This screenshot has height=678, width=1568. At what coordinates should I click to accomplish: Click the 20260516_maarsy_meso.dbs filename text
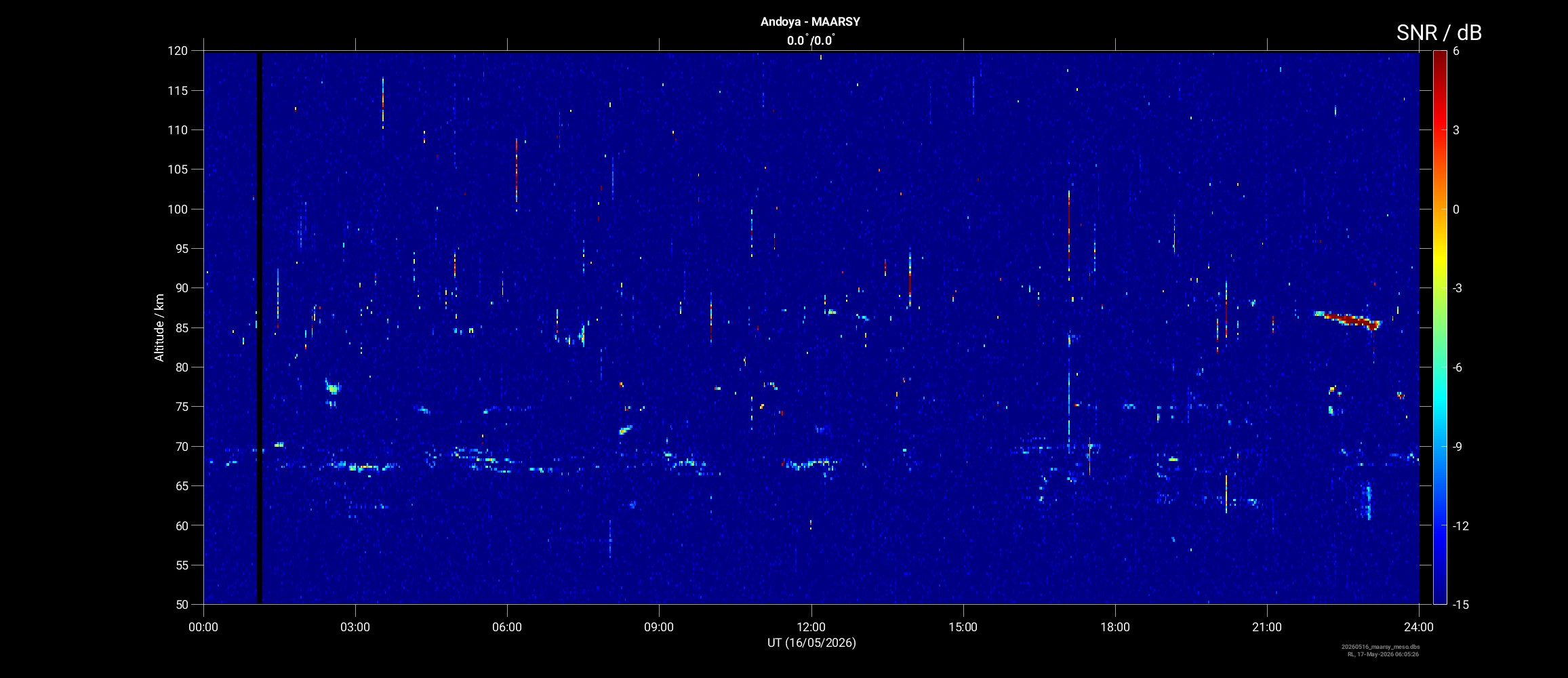point(1380,647)
